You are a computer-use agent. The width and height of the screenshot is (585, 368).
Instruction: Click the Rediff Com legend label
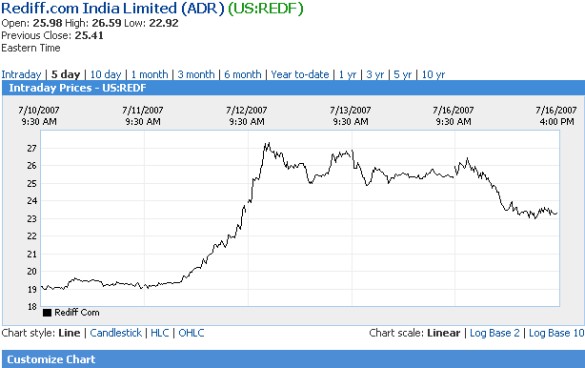[77, 312]
